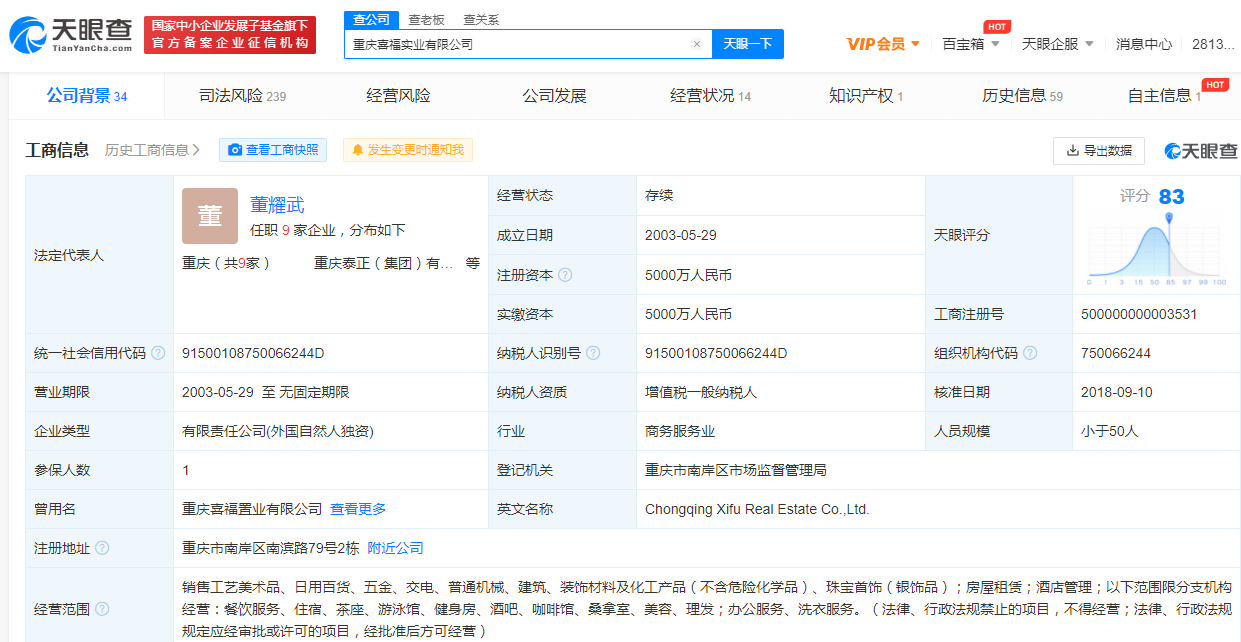
Task: Open the VIP会员 dropdown
Action: point(883,44)
